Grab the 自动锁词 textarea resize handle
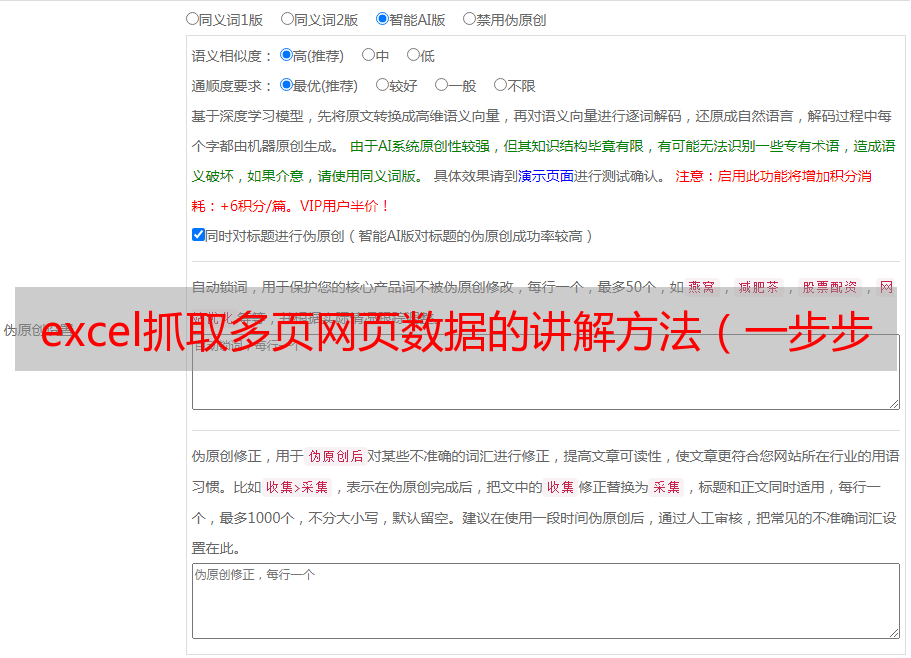The image size is (911, 658). click(x=893, y=402)
